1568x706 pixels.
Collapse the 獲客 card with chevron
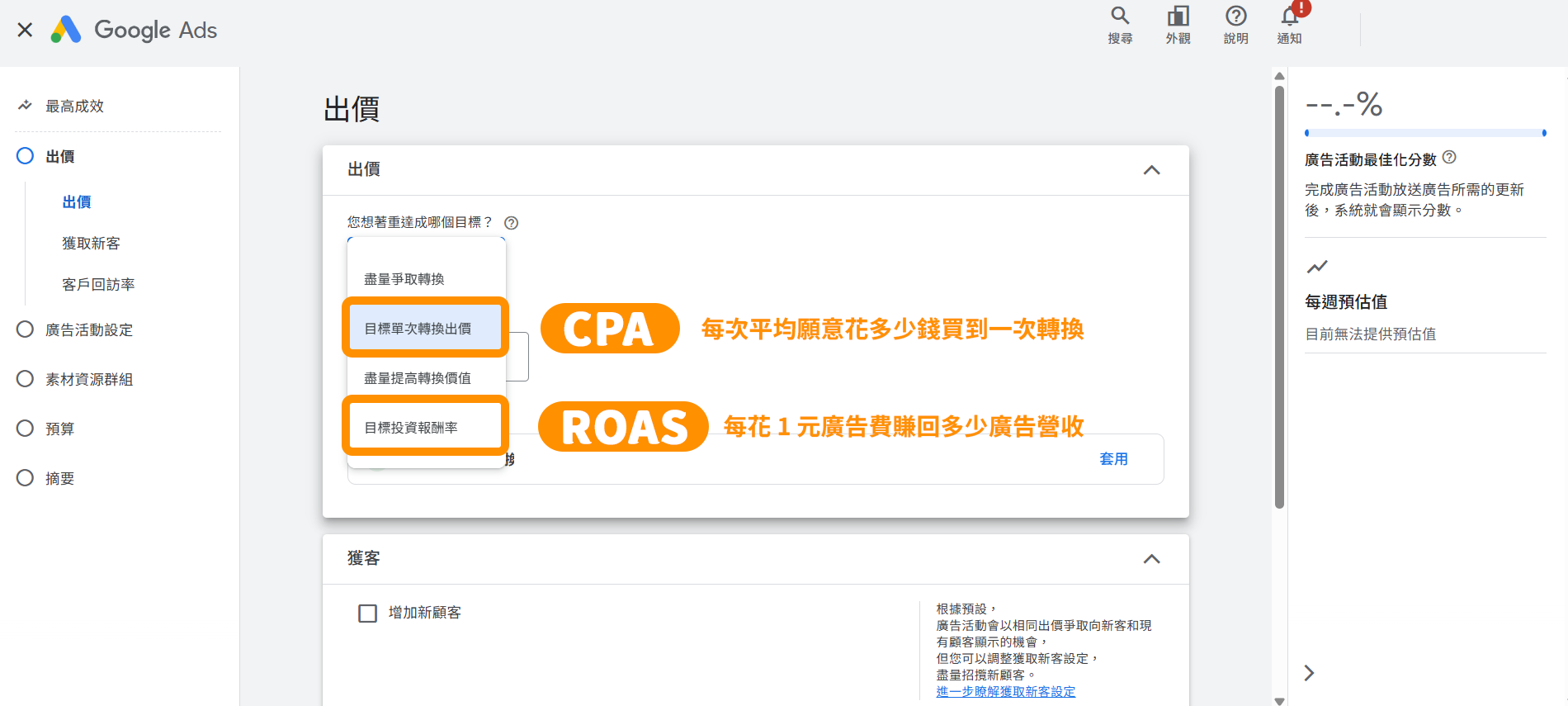point(1151,559)
